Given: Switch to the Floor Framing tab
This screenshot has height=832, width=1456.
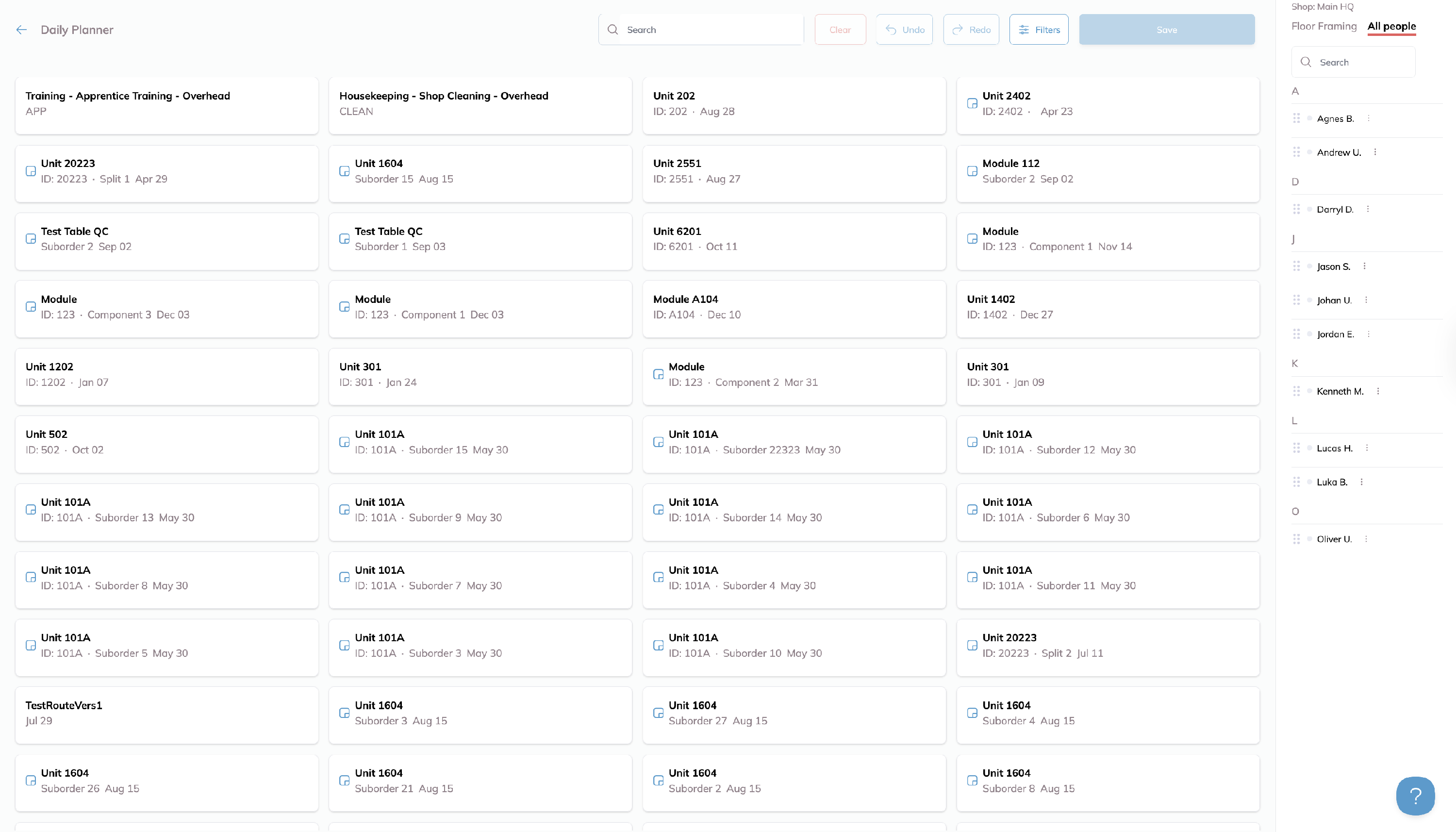Looking at the screenshot, I should [x=1324, y=26].
